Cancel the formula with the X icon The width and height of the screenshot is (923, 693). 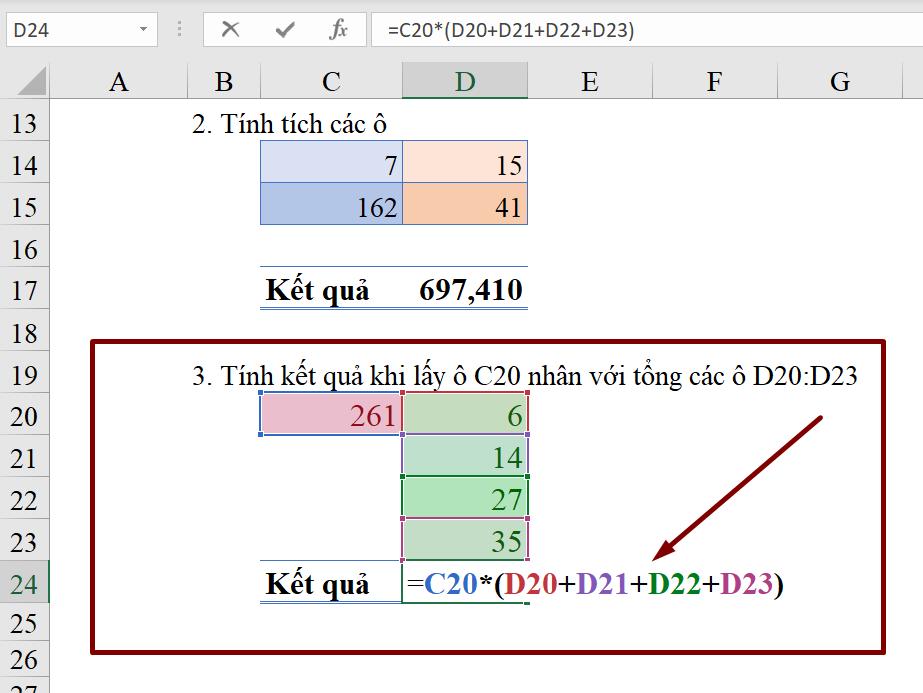[231, 29]
